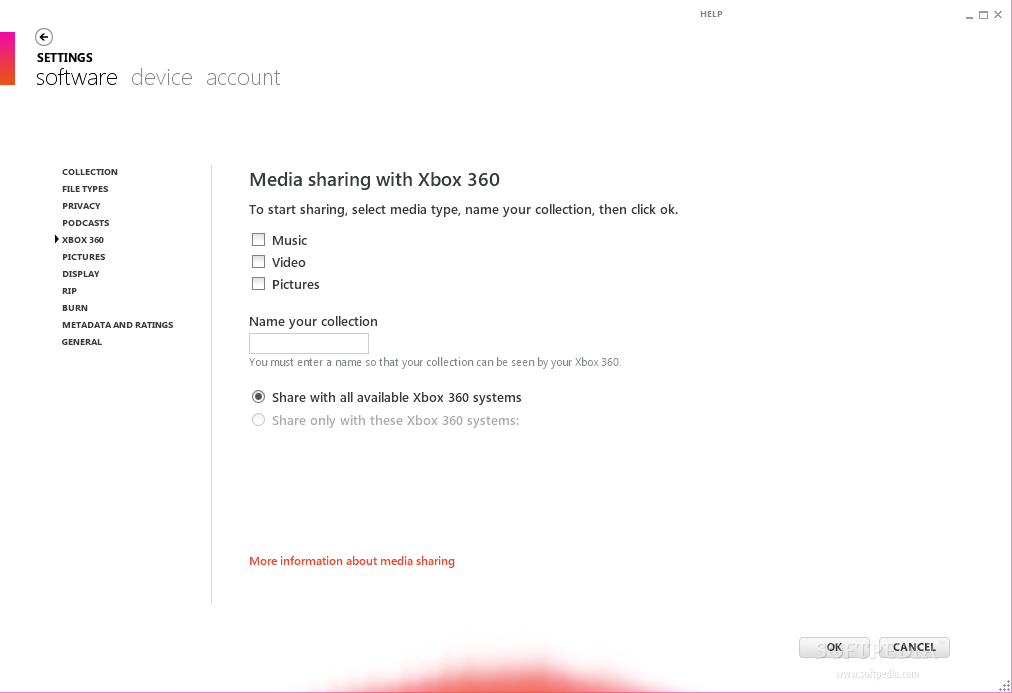Open the Collection settings section
This screenshot has width=1012, height=693.
point(90,172)
